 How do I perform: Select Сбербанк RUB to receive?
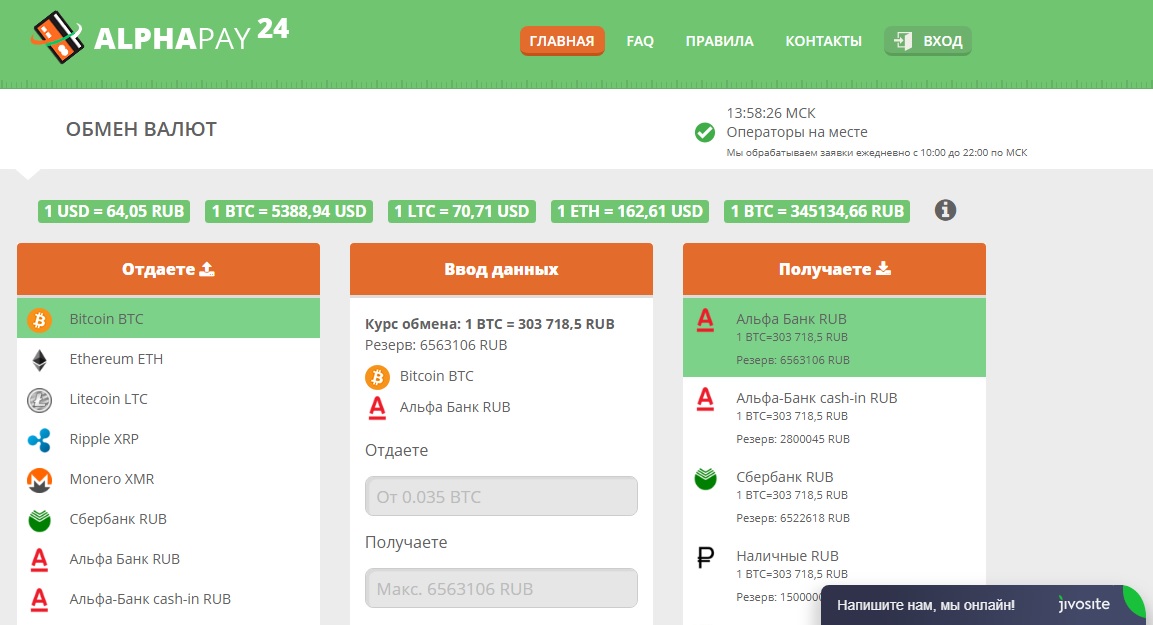834,496
